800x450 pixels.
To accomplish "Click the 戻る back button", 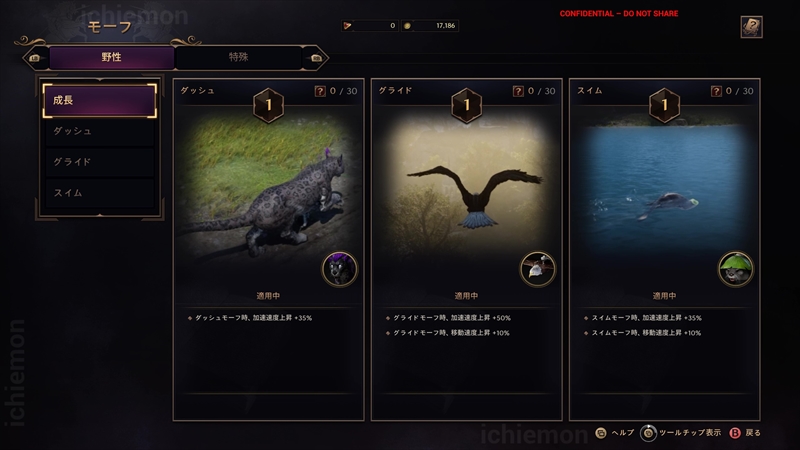I will (x=745, y=433).
